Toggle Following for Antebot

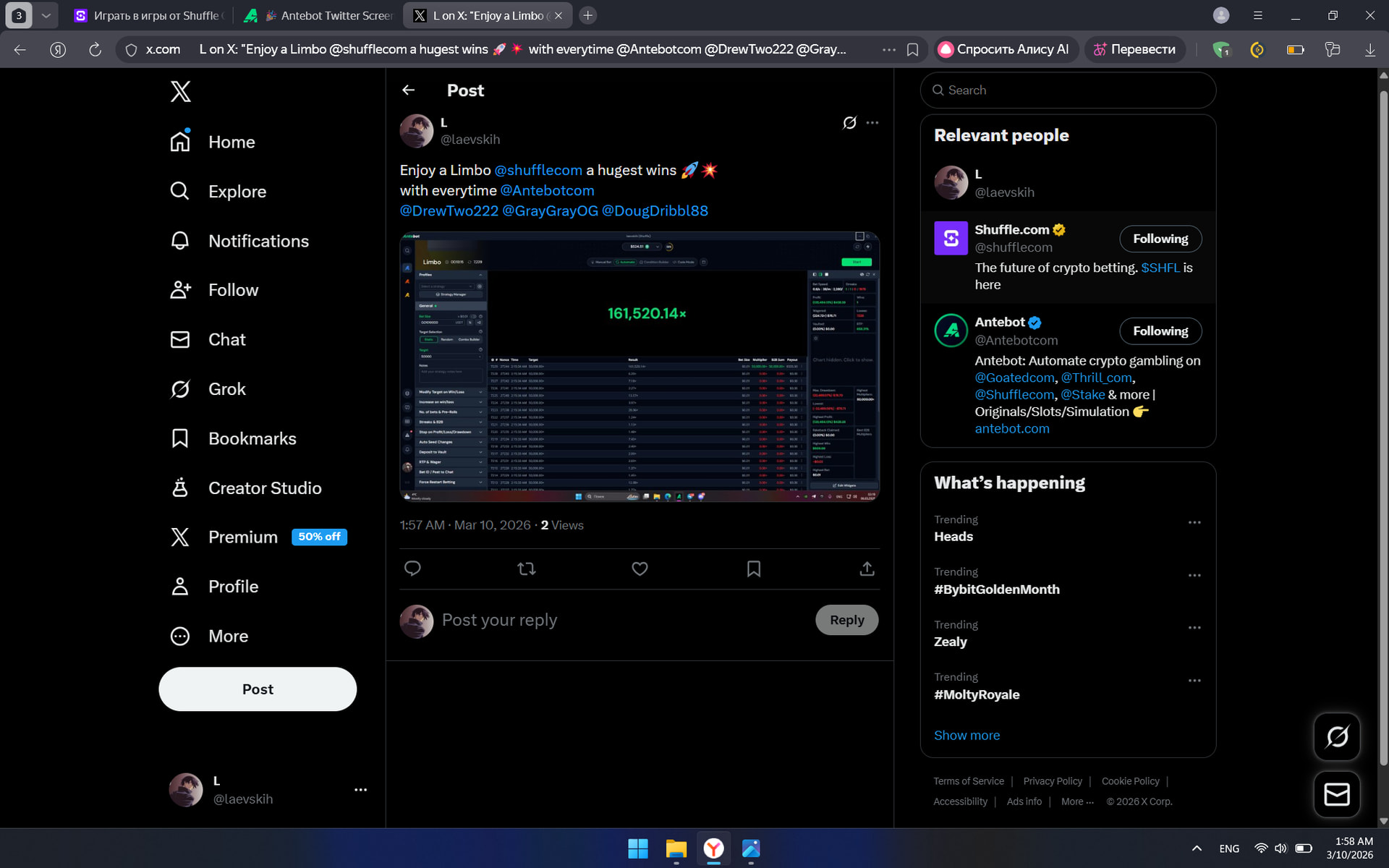point(1160,331)
